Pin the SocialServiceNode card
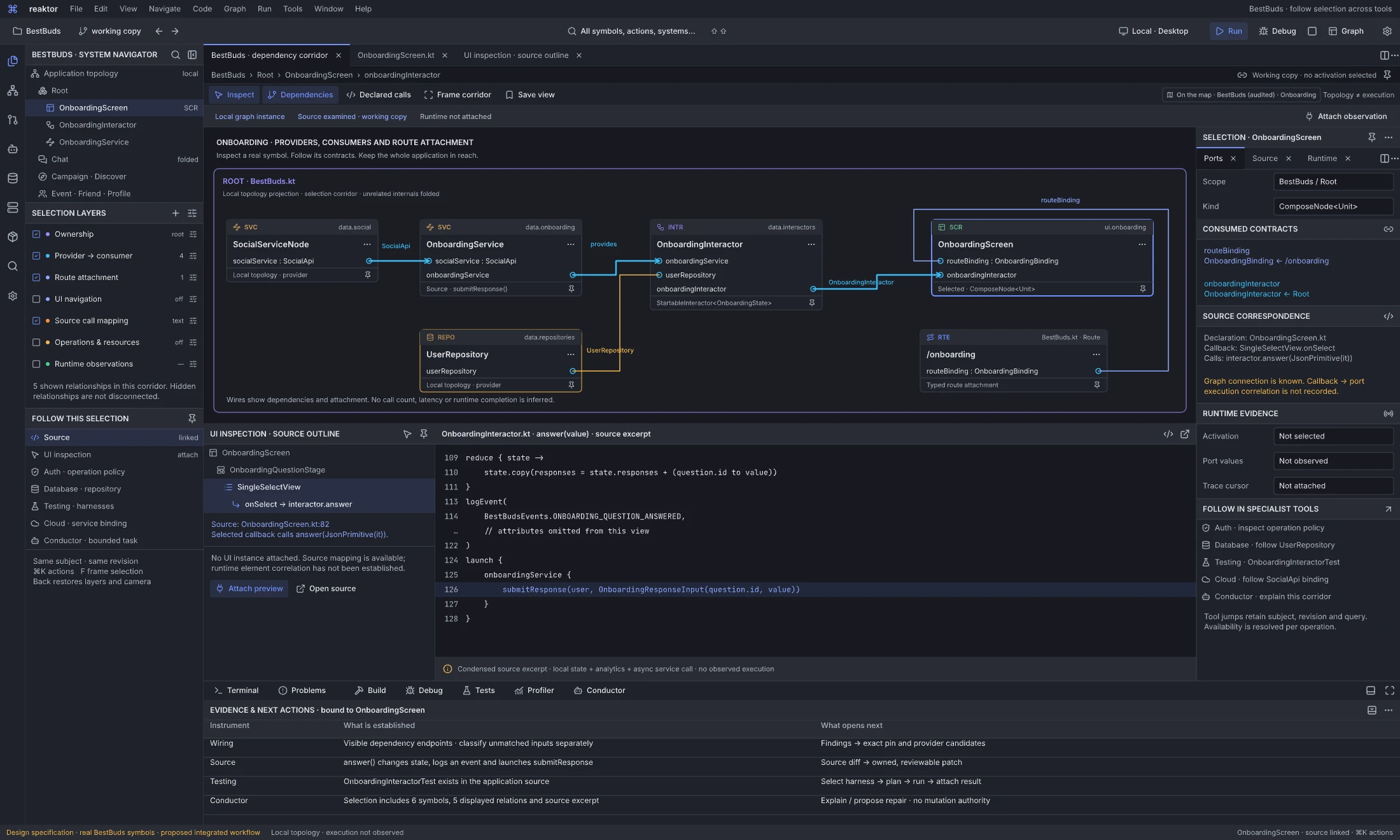The width and height of the screenshot is (1400, 840). click(x=367, y=275)
